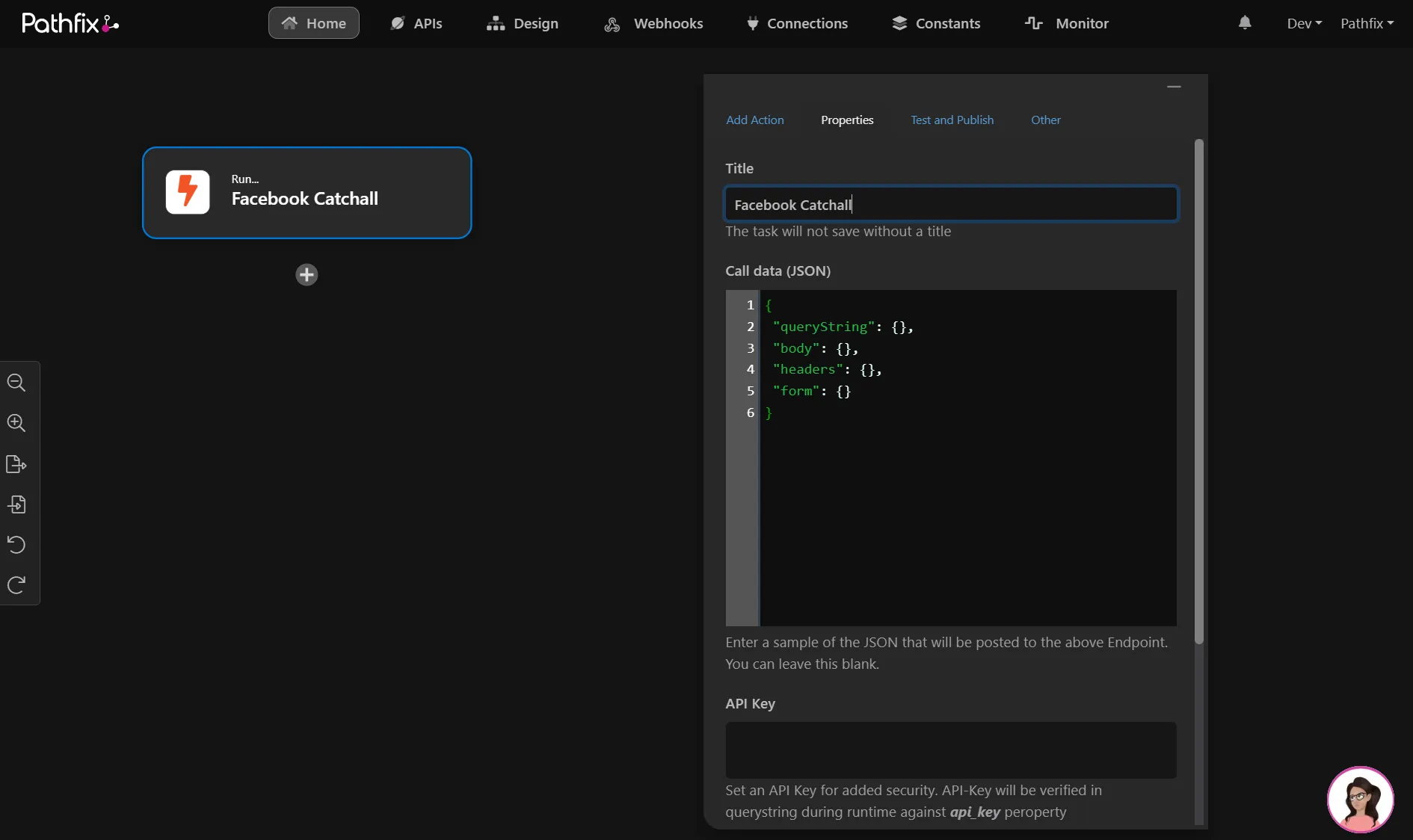Screen dimensions: 1413x840
Task: Click the zoom out magnifier icon
Action: (16, 383)
